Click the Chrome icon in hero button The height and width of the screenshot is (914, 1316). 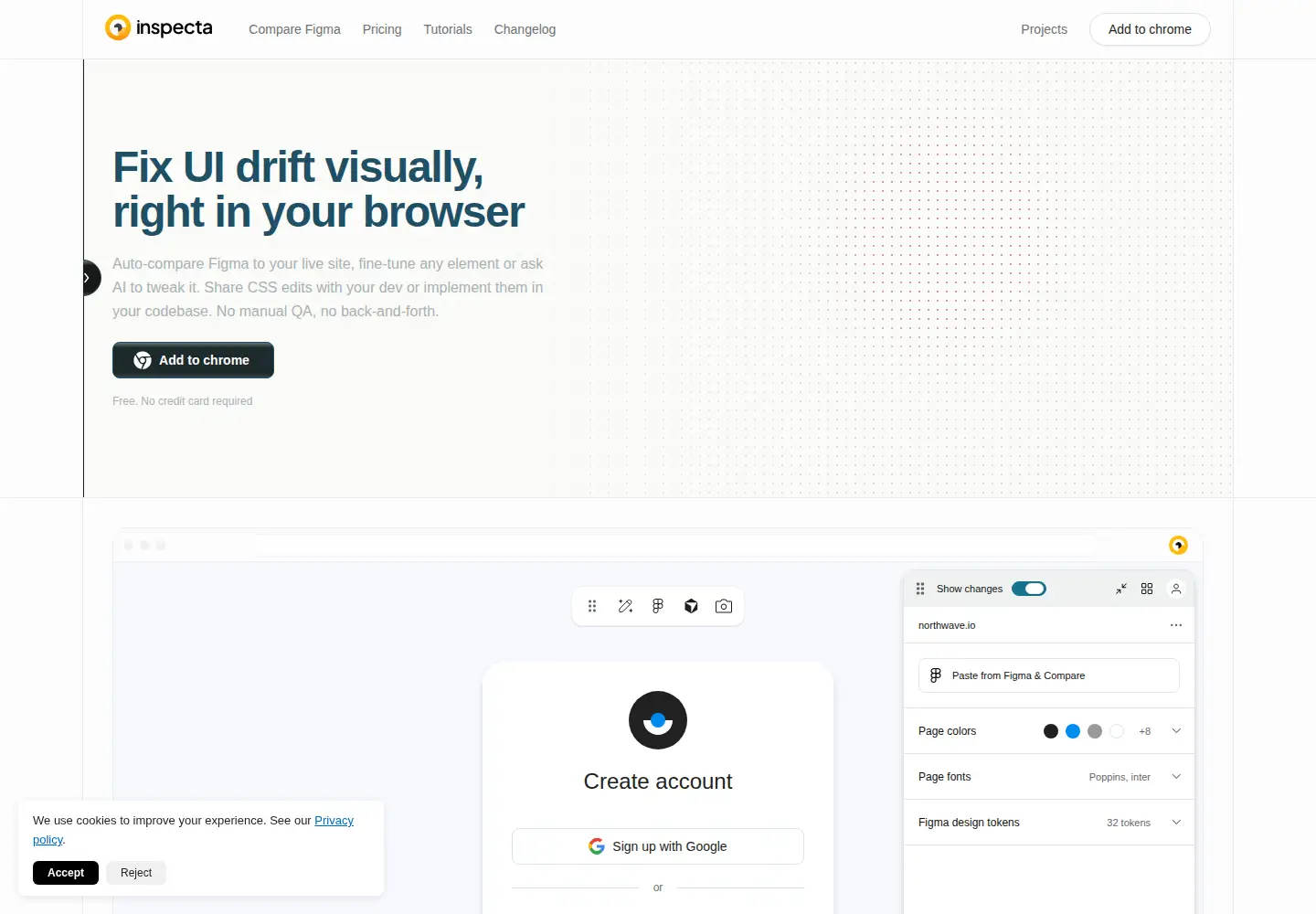(x=143, y=360)
